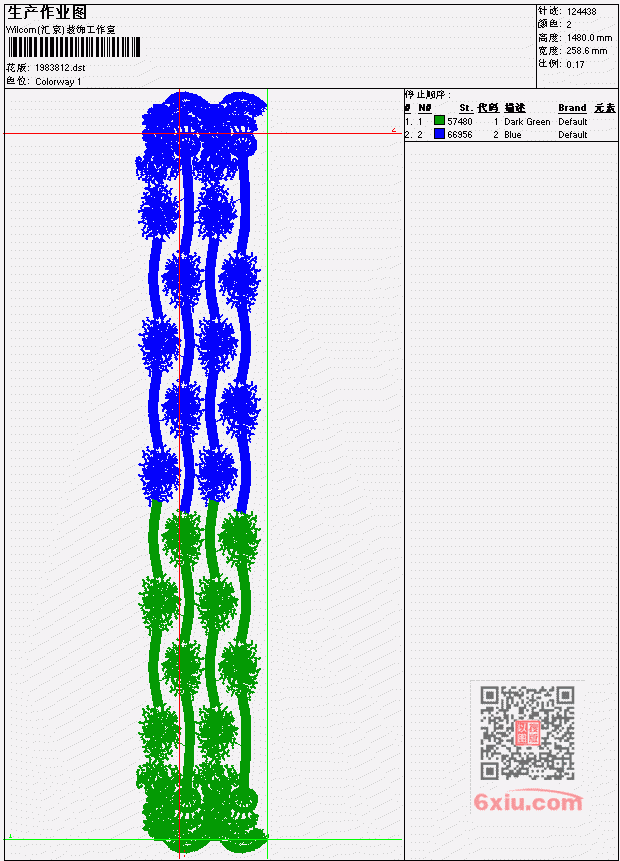The height and width of the screenshot is (861, 620).
Task: Click the blue color swatch in stop list
Action: [x=439, y=134]
